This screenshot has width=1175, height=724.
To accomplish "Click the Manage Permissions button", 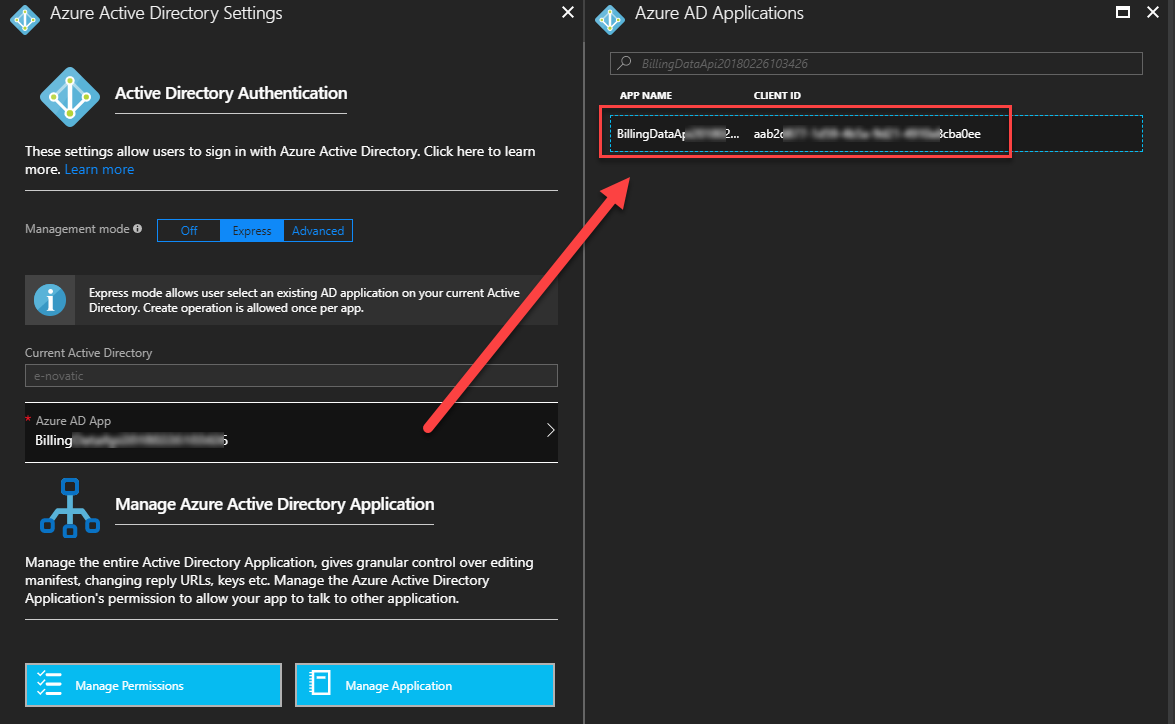I will [x=154, y=685].
